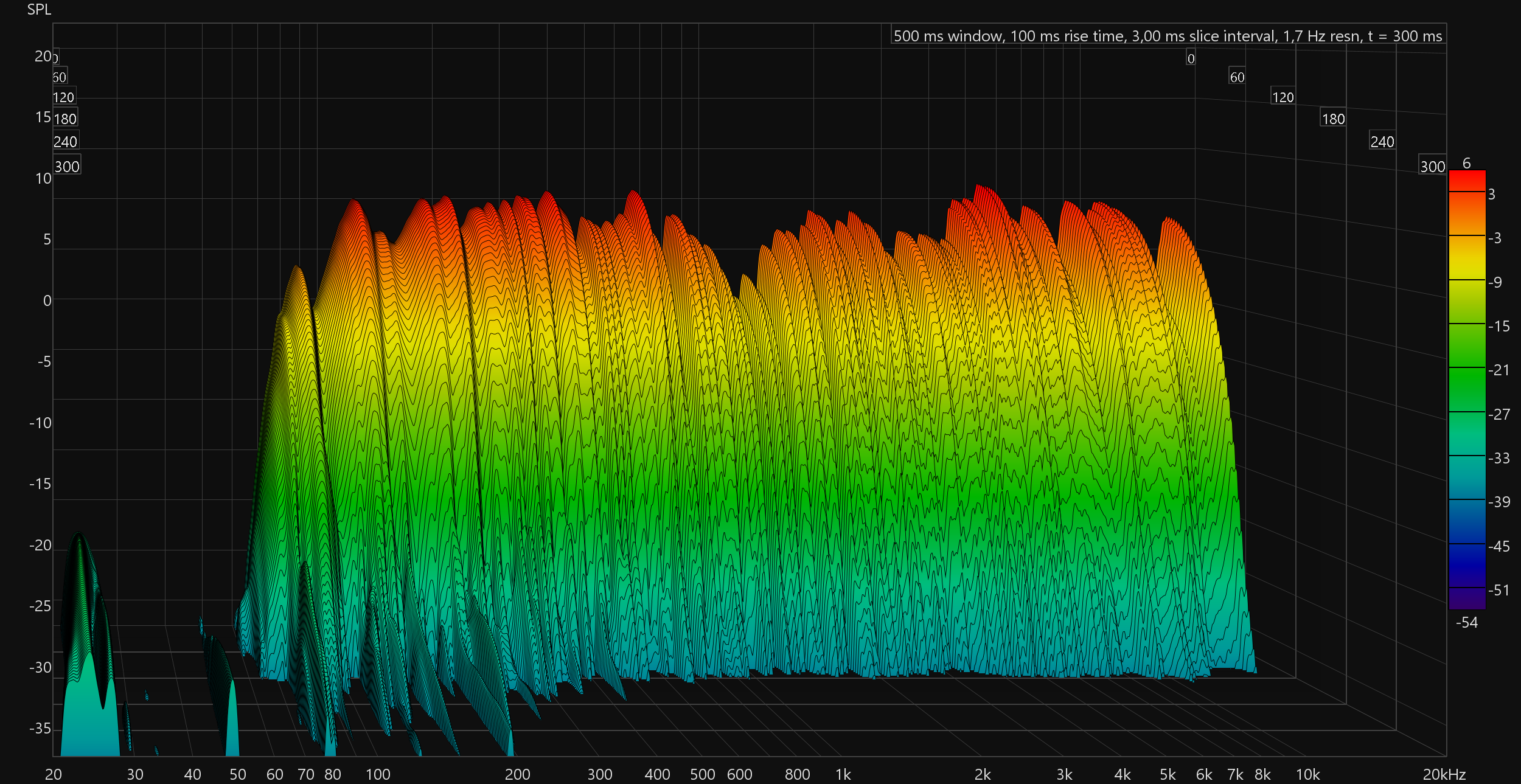Click the 1k frequency axis label
Viewport: 1521px width, 784px height.
pyautogui.click(x=843, y=774)
